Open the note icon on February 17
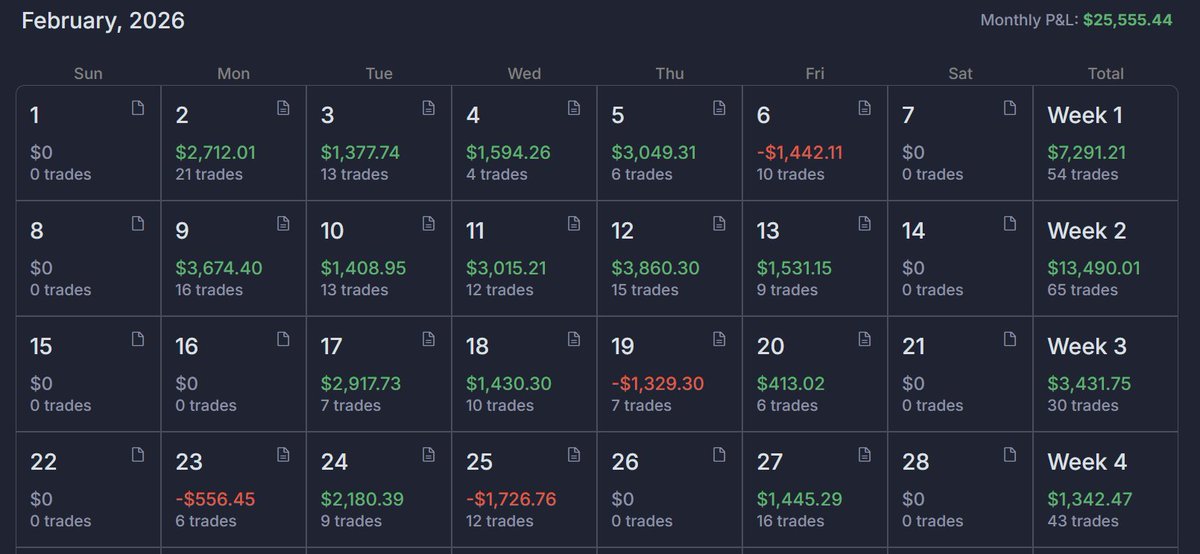This screenshot has width=1200, height=554. (x=429, y=339)
